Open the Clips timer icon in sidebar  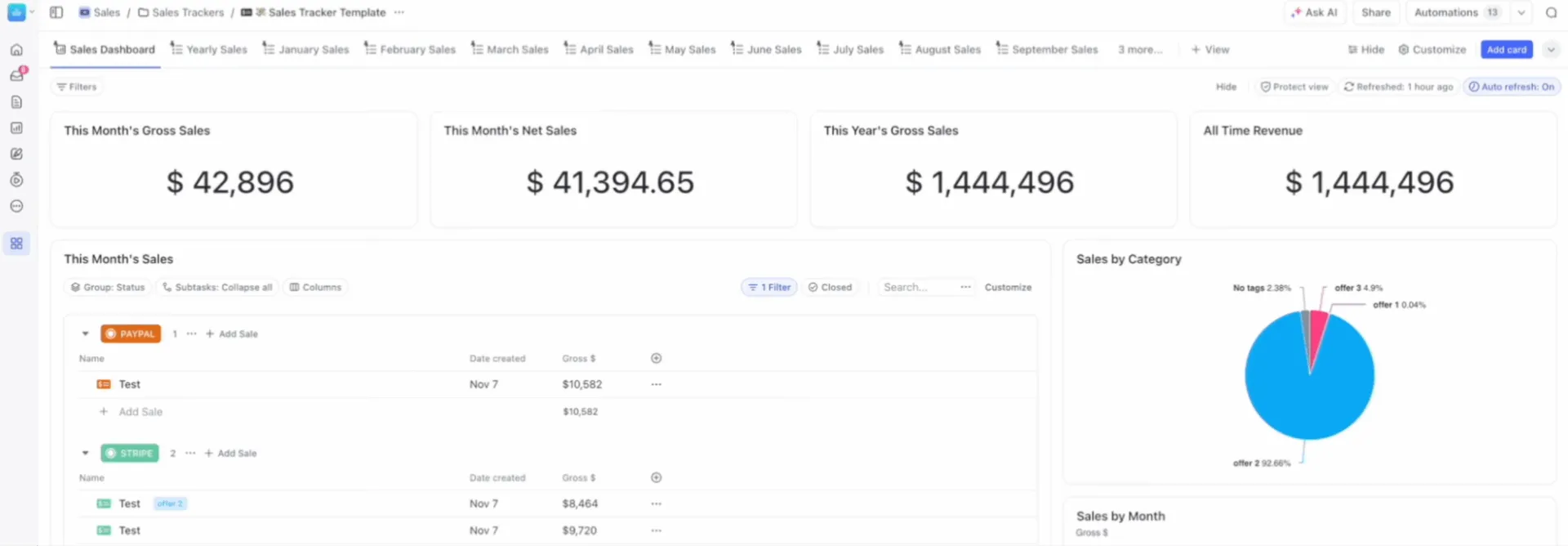click(x=16, y=180)
